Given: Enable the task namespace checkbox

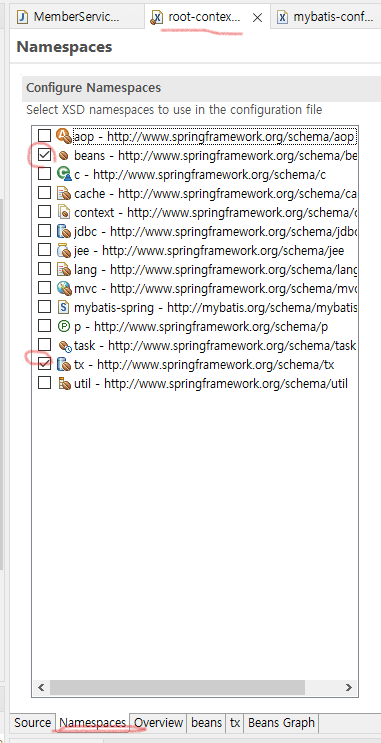Looking at the screenshot, I should coord(44,344).
